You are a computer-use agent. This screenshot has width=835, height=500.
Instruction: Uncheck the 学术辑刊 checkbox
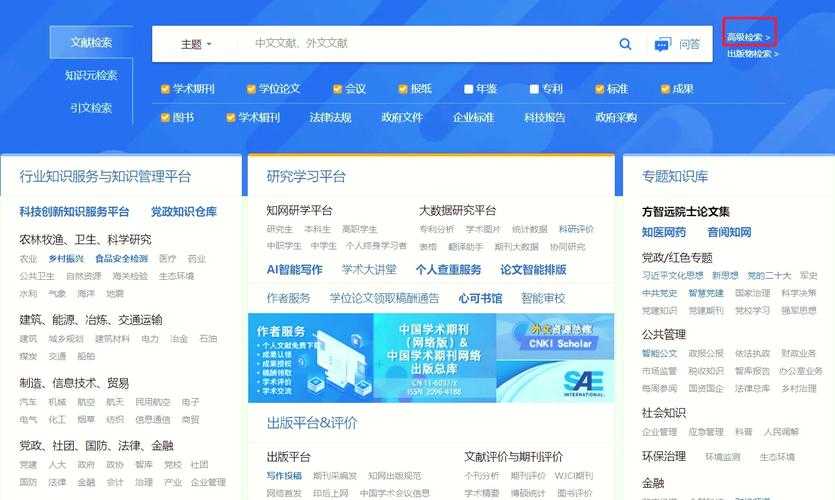[x=231, y=117]
